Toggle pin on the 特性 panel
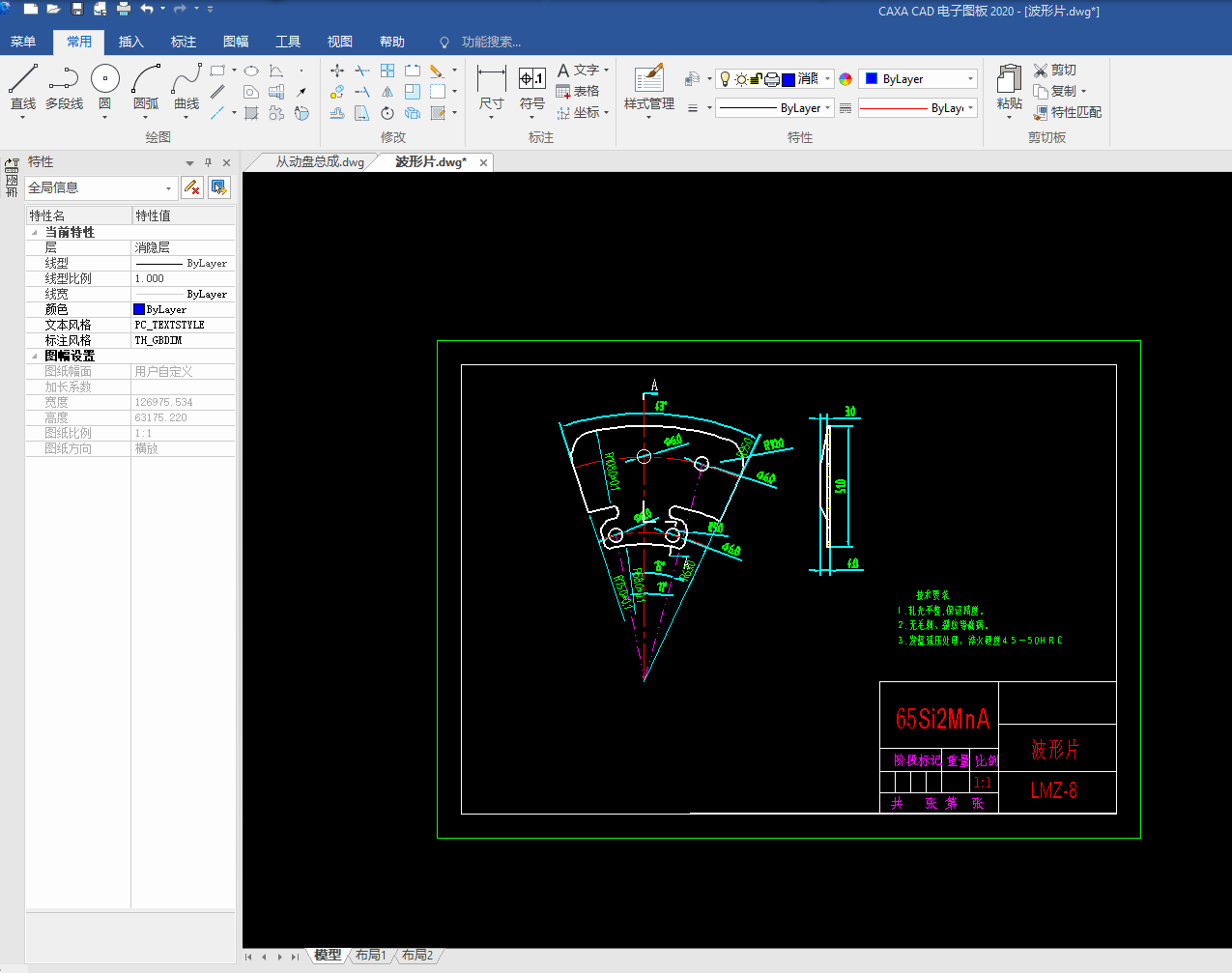Image resolution: width=1232 pixels, height=973 pixels. (x=208, y=162)
